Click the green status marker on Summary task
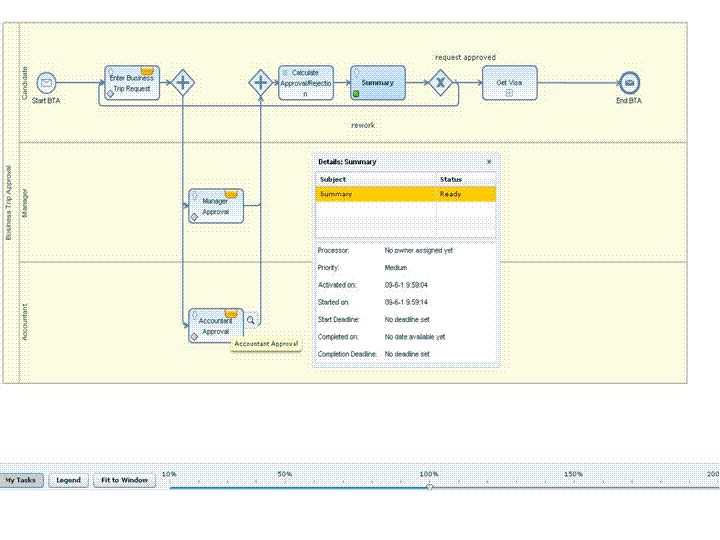720x540 pixels. pyautogui.click(x=356, y=93)
